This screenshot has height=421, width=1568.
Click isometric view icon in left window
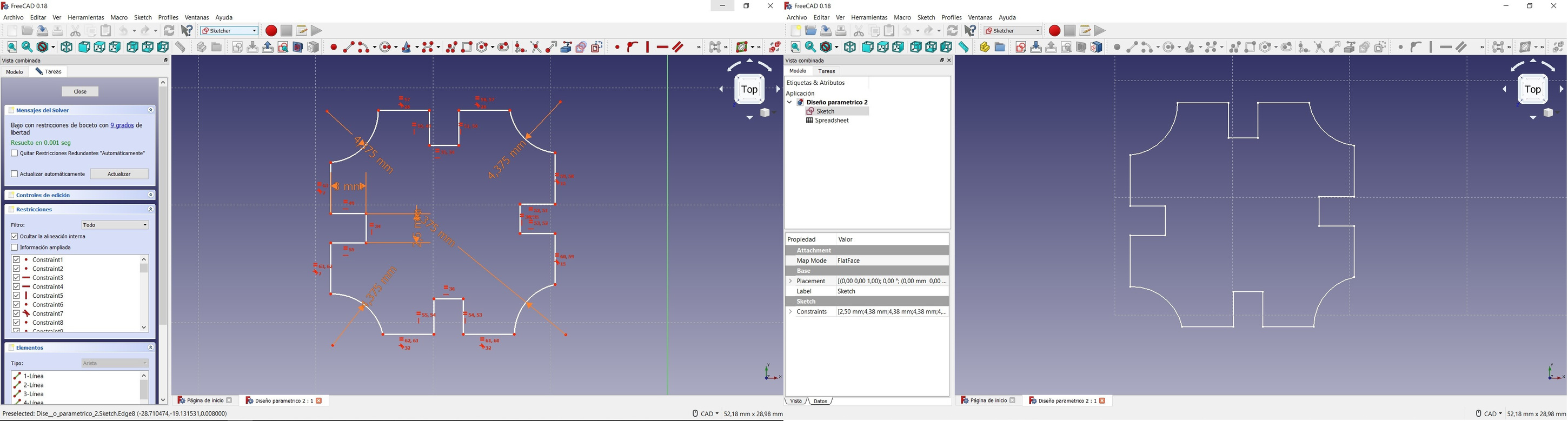coord(67,47)
